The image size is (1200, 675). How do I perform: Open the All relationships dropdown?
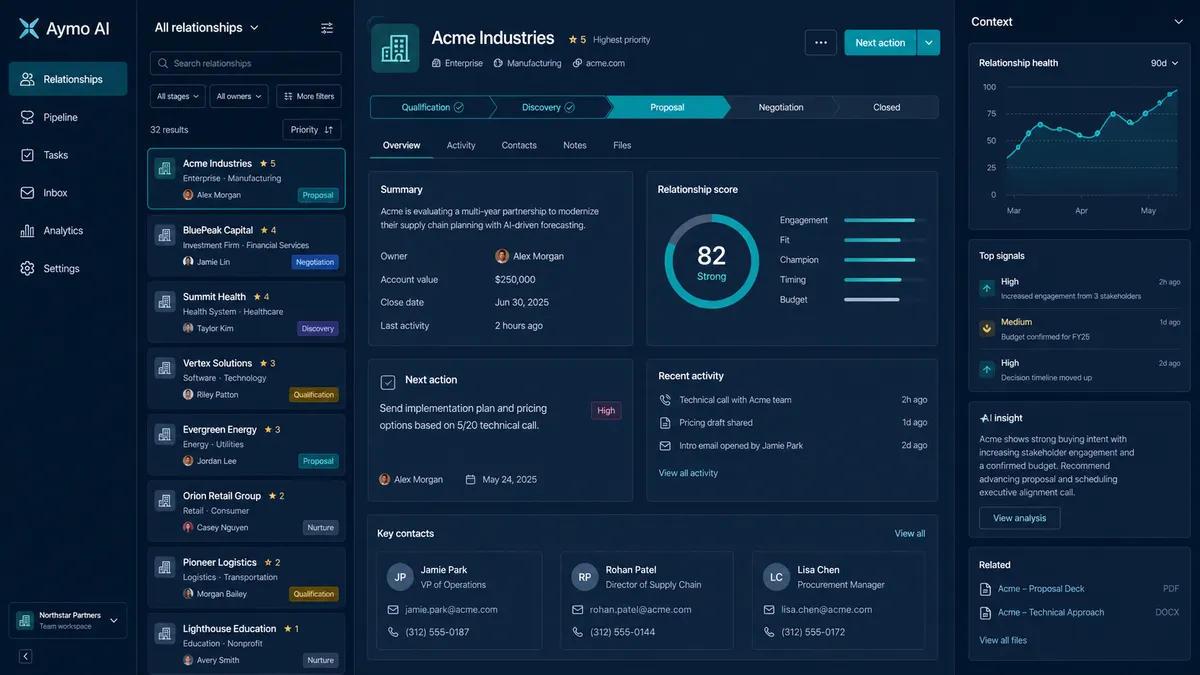click(206, 28)
